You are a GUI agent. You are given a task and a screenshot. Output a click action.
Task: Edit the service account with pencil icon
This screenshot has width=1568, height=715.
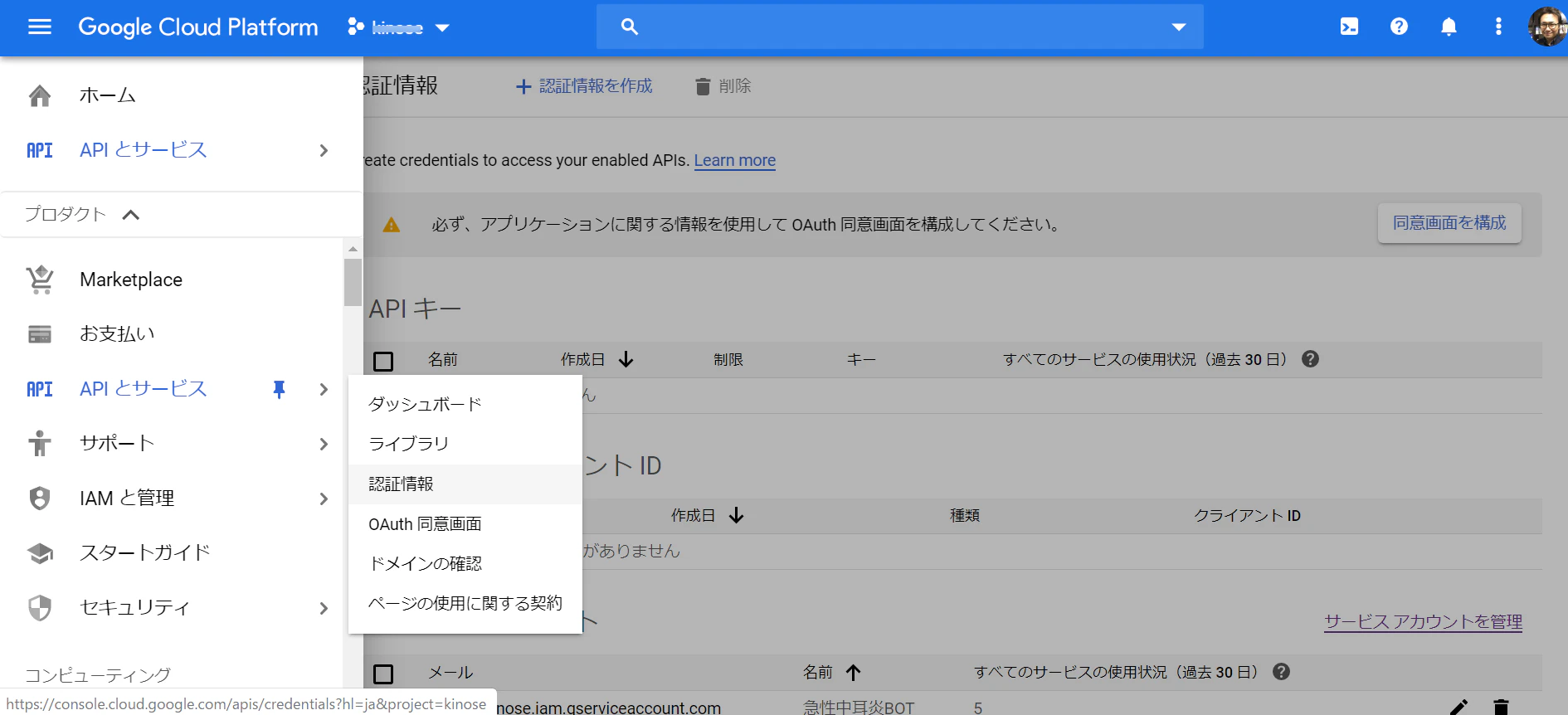[x=1458, y=707]
